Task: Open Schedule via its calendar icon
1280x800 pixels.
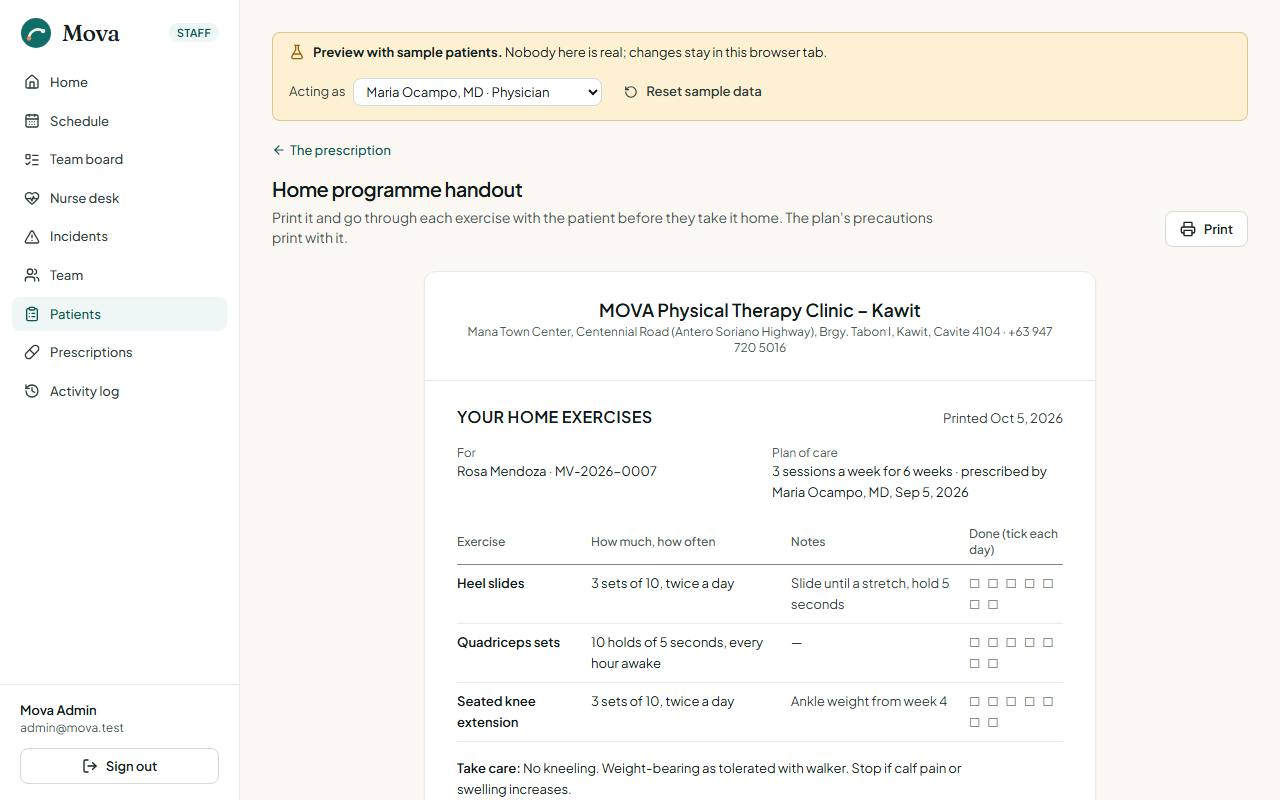Action: (x=32, y=121)
